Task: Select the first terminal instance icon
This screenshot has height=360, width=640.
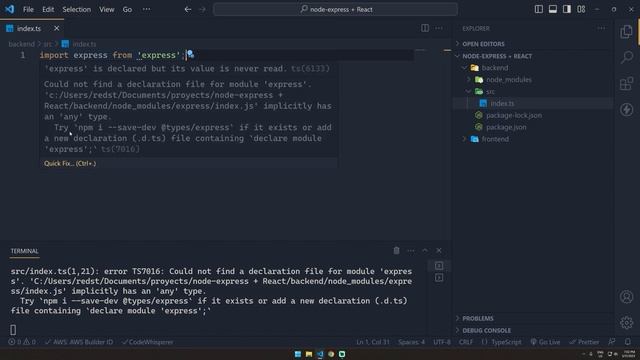Action: [439, 266]
